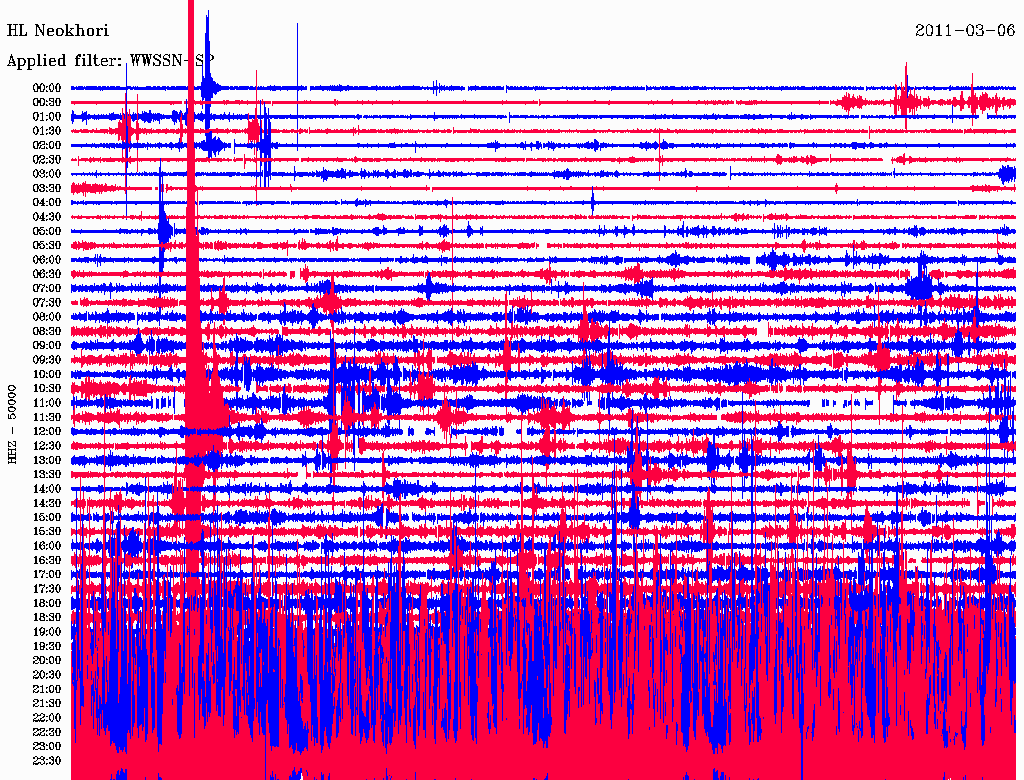Viewport: 1024px width, 780px height.
Task: Select the 13:30 time label
Action: pos(47,475)
